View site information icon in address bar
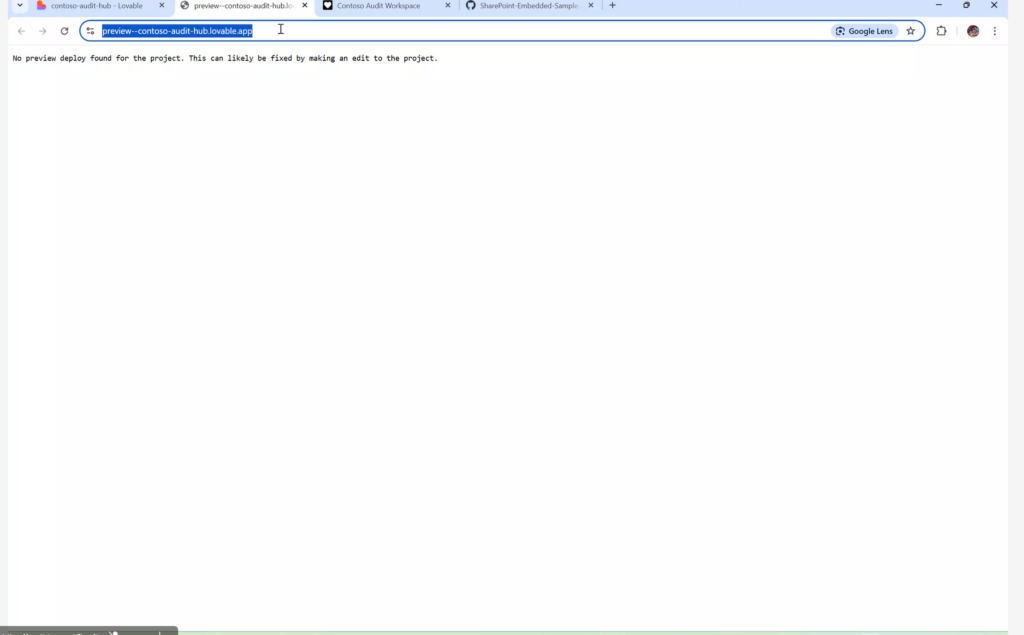The height and width of the screenshot is (635, 1024). click(x=90, y=31)
